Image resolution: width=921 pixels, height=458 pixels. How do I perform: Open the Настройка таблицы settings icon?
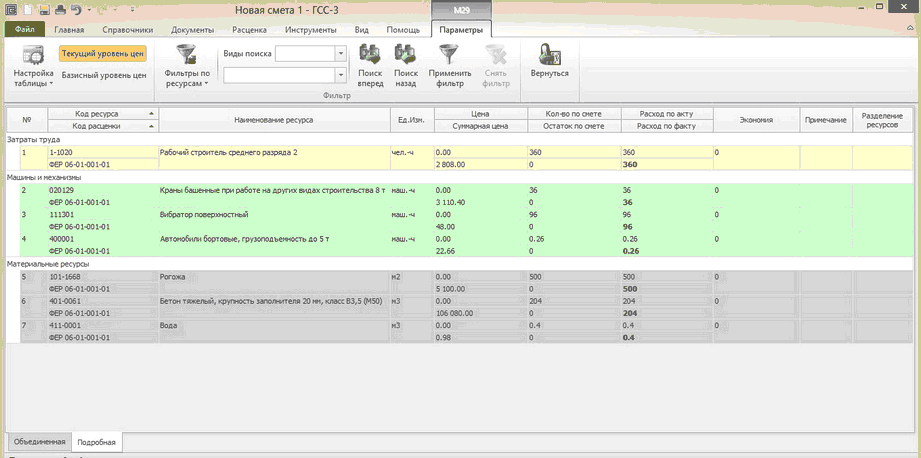(x=32, y=54)
